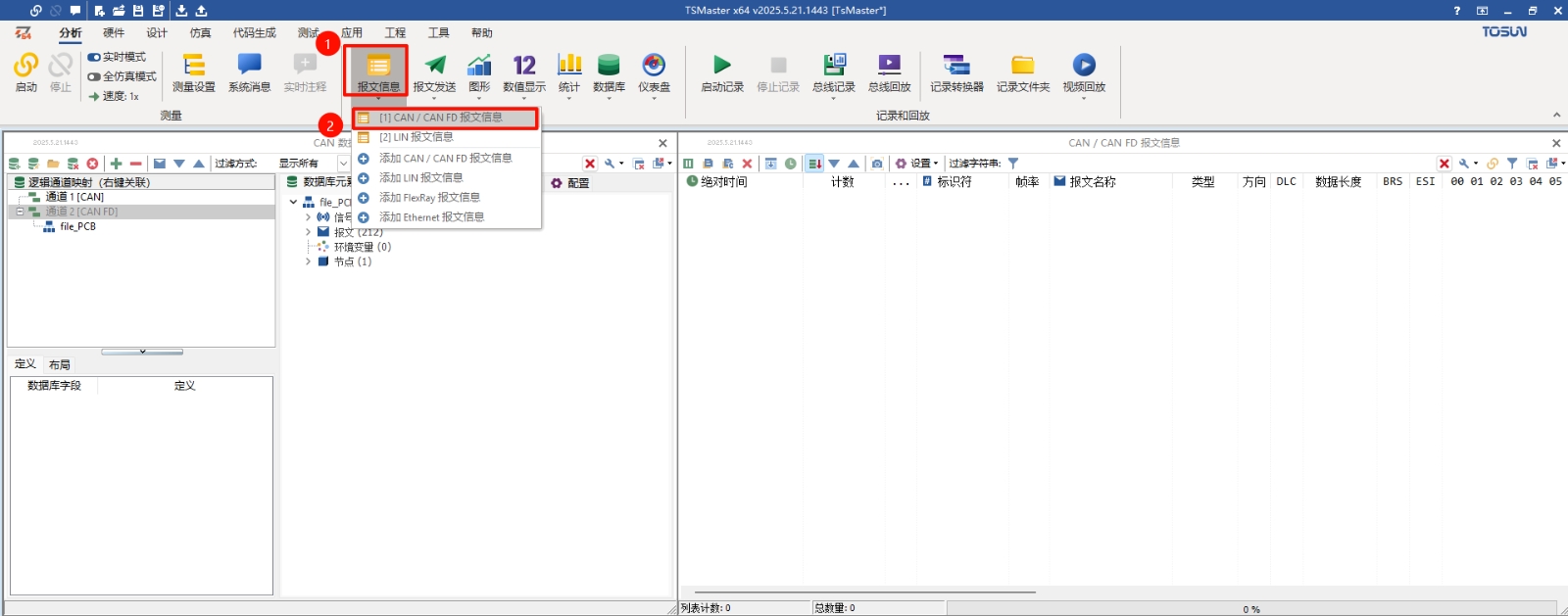1568x616 pixels.
Task: Open the 系统消息 system messages window
Action: [249, 71]
